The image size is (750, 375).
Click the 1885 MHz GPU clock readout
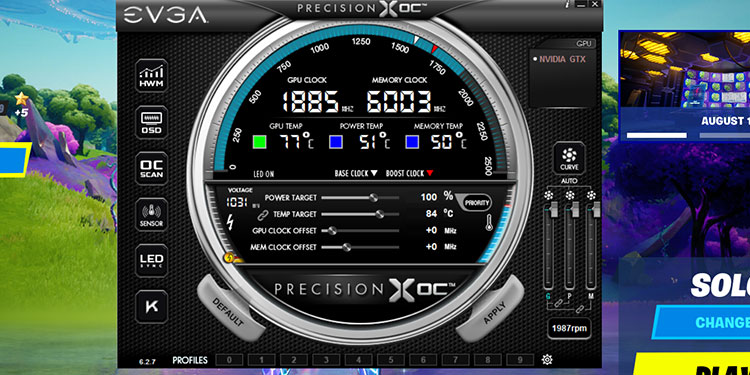coord(311,101)
